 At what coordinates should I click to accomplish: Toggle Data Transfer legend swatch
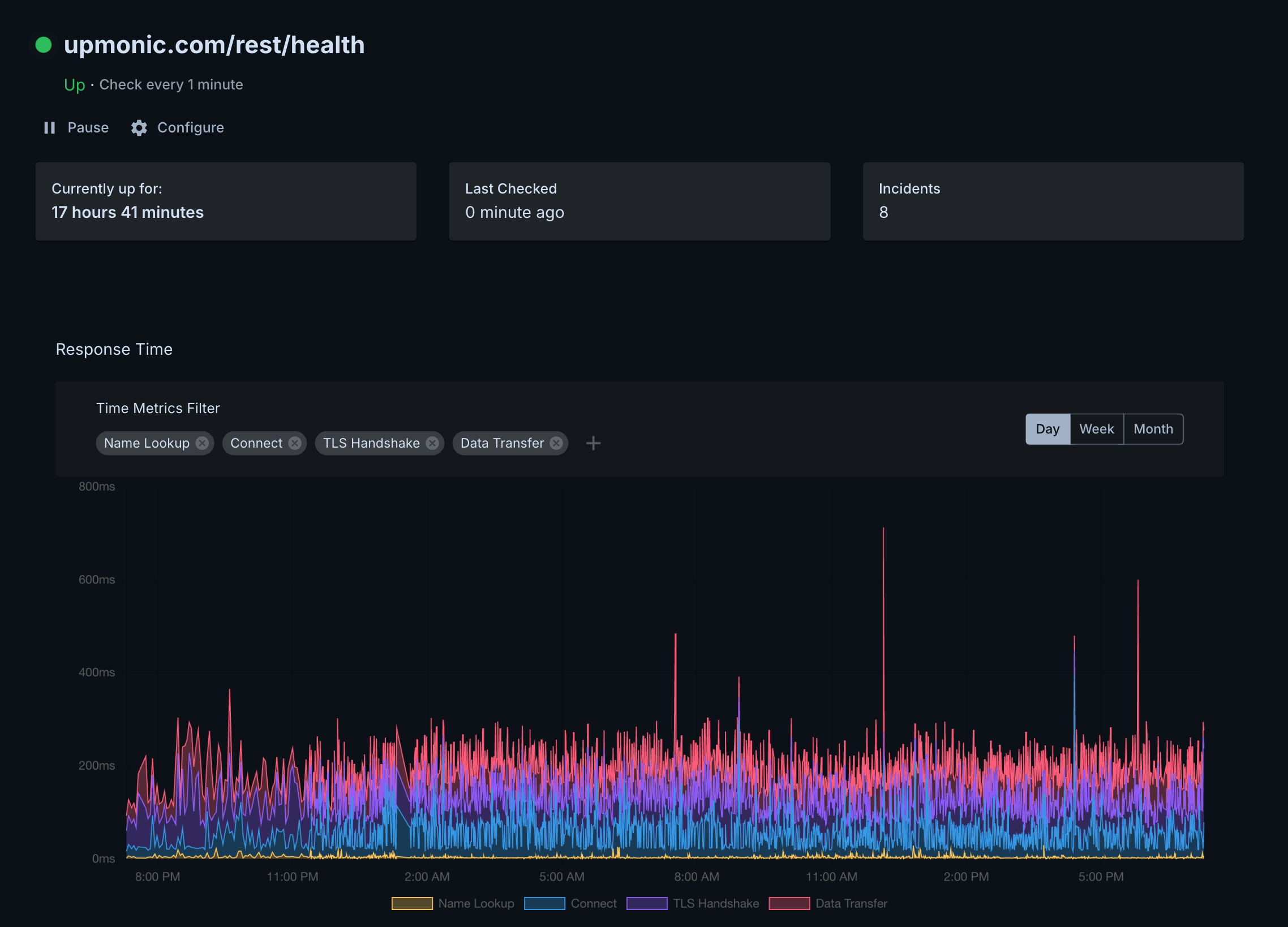pyautogui.click(x=789, y=903)
